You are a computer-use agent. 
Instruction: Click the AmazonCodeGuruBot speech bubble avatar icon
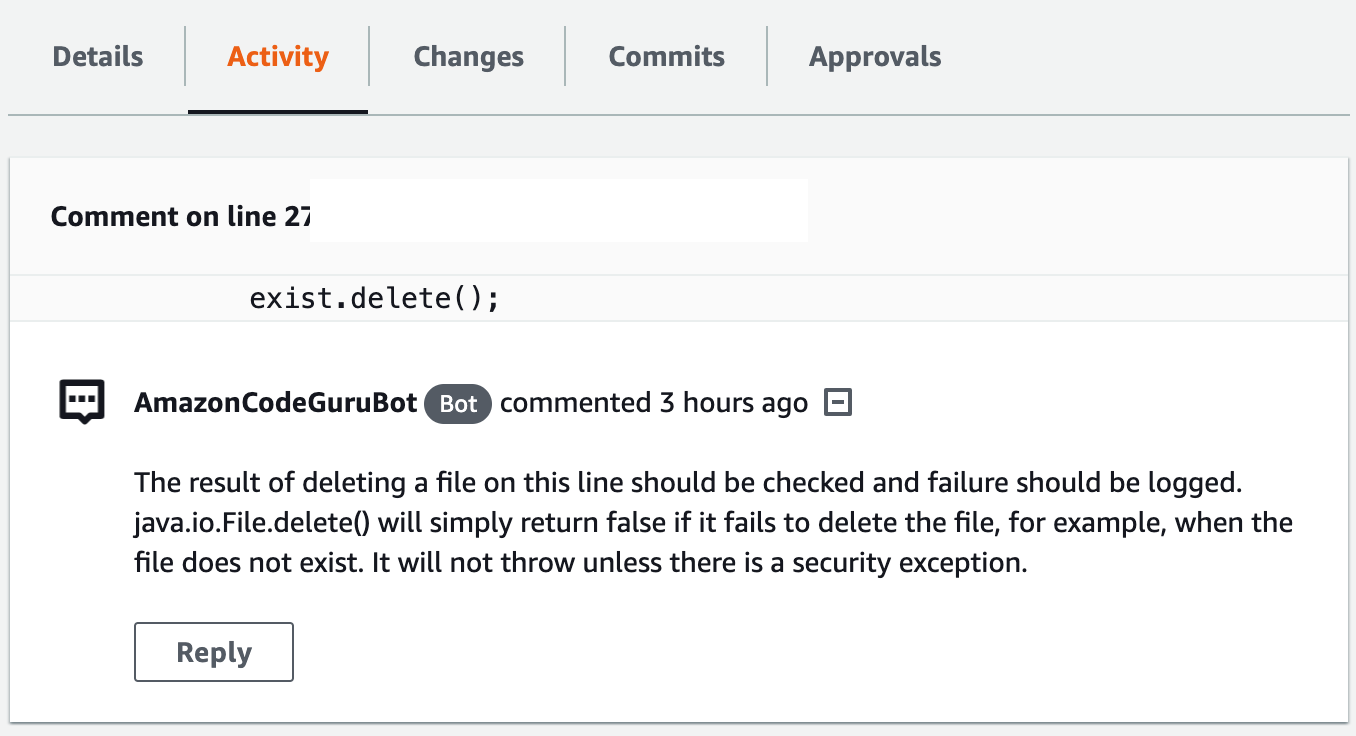pyautogui.click(x=82, y=401)
